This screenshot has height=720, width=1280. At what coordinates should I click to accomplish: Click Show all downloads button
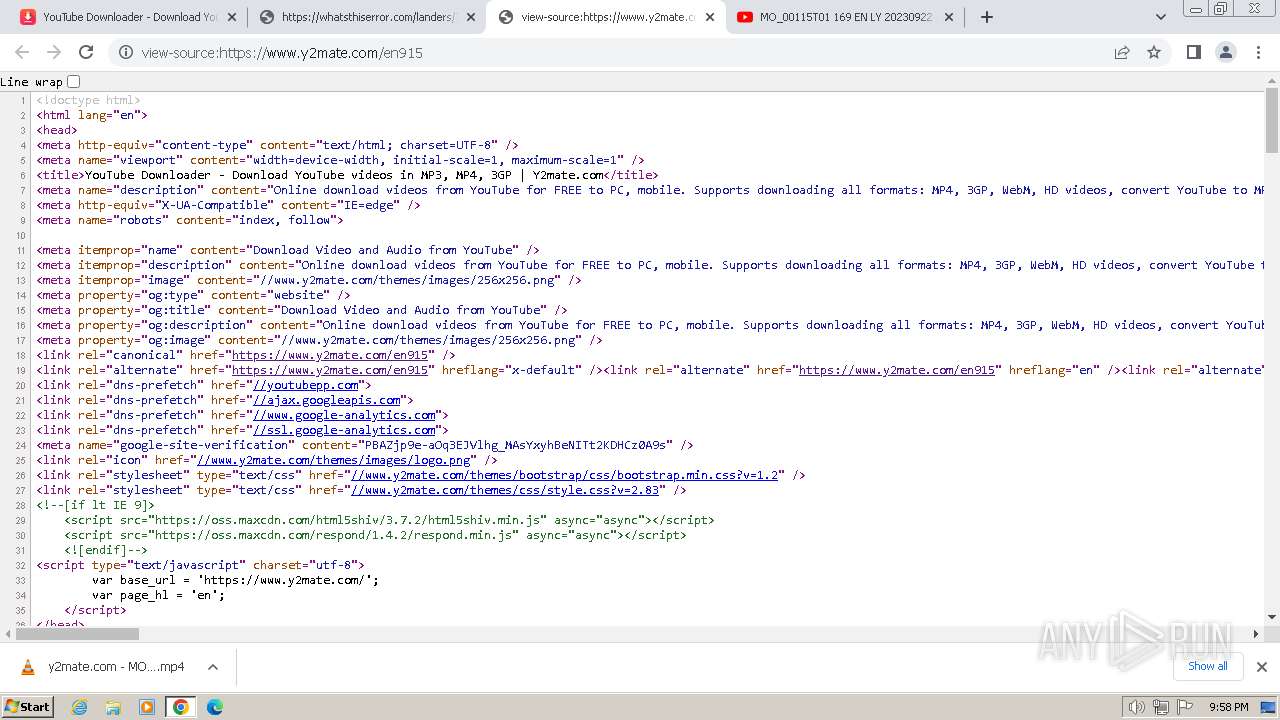pos(1207,666)
